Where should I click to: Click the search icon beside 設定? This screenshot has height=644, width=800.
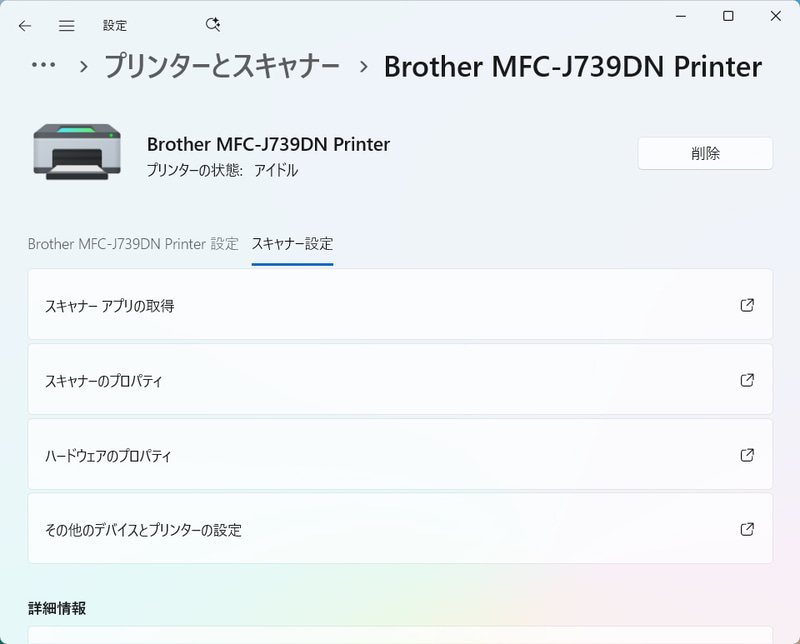(x=212, y=25)
